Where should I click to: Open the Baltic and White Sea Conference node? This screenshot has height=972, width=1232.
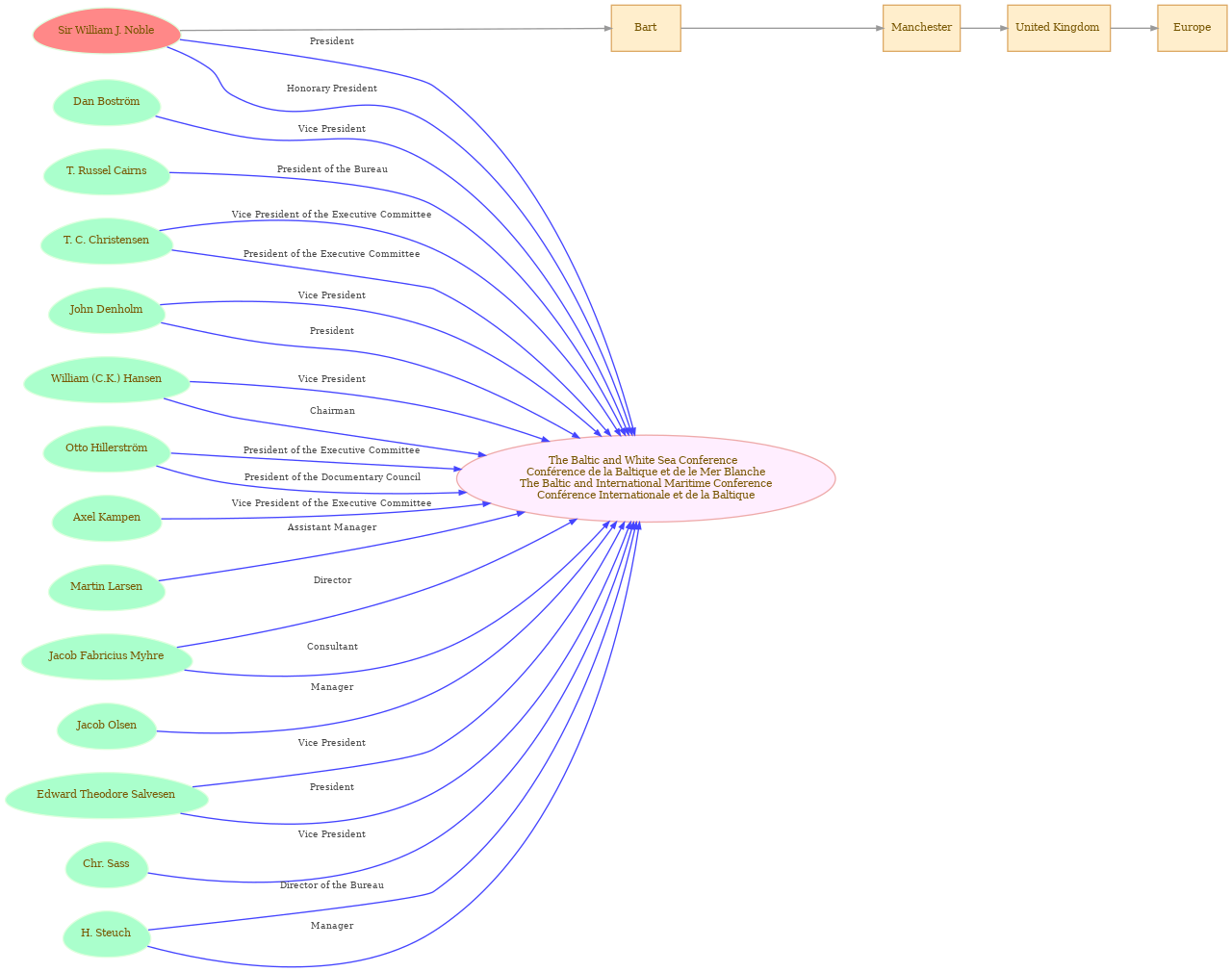646,478
